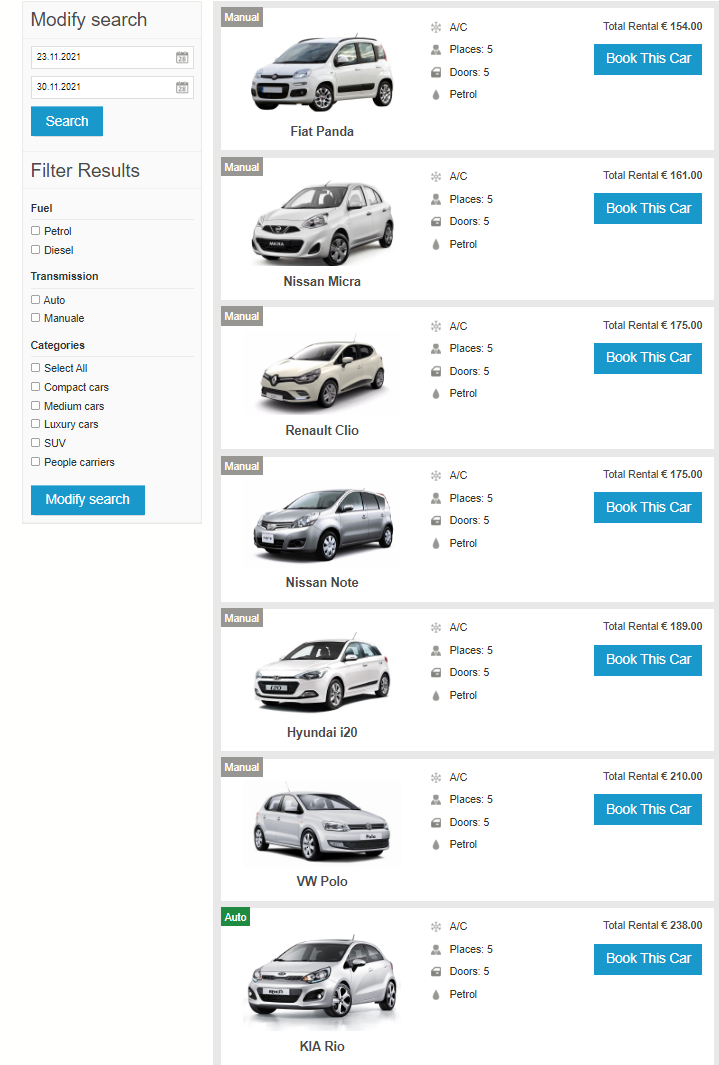Click the blue Search button

(x=67, y=121)
